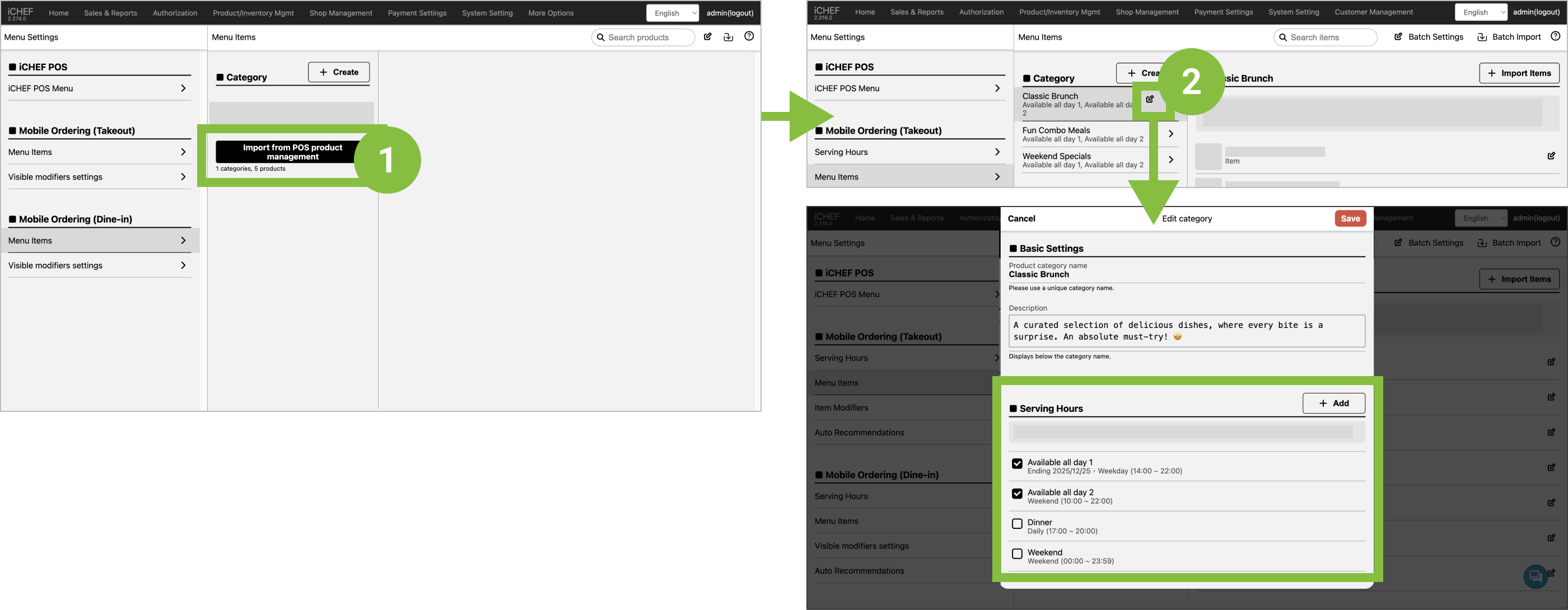Click the Batch Settings edit icon in top-right panel
This screenshot has width=1568, height=610.
(1398, 37)
